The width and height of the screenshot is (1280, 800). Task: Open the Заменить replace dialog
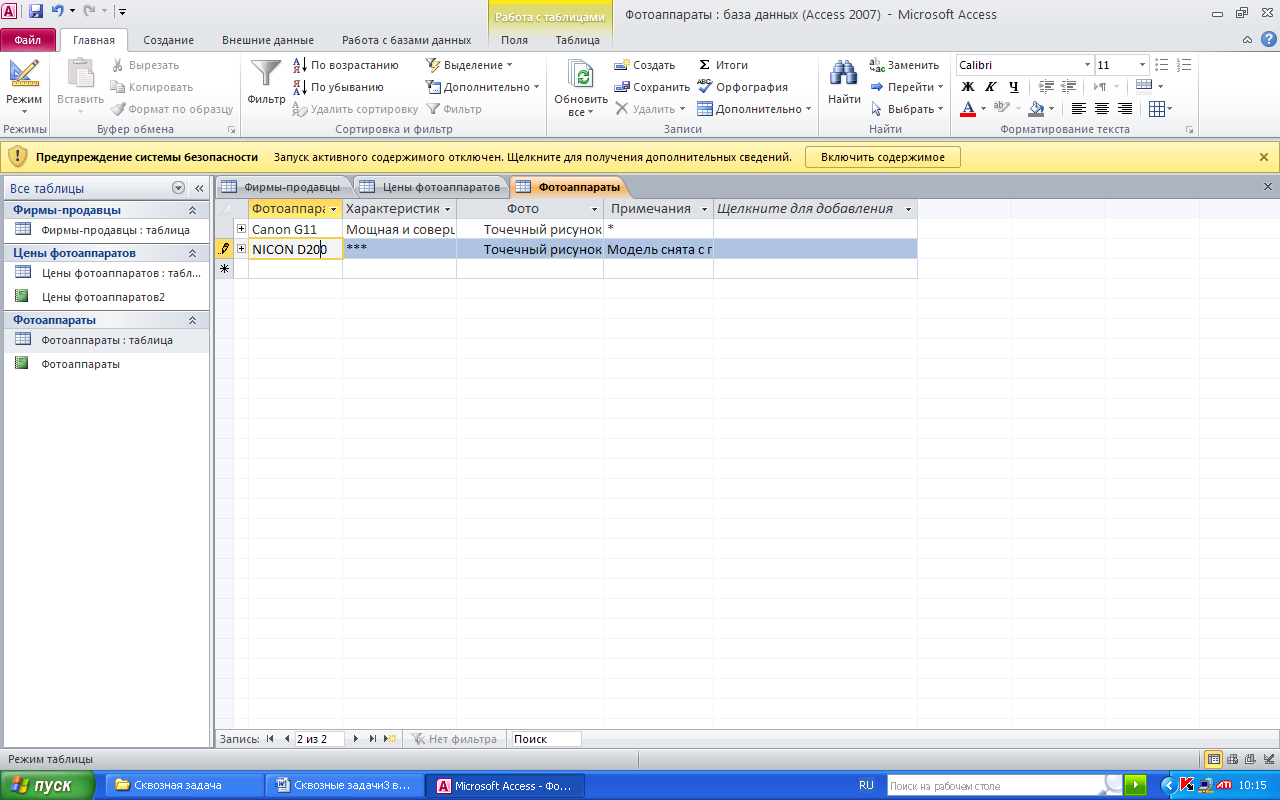click(x=904, y=65)
